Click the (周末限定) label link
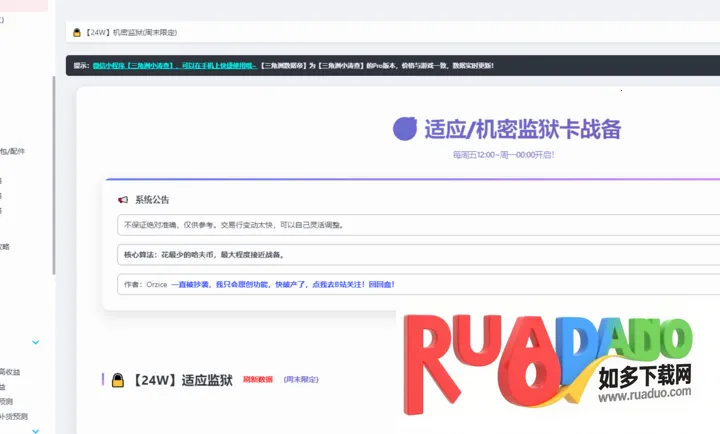The width and height of the screenshot is (720, 434). click(301, 380)
